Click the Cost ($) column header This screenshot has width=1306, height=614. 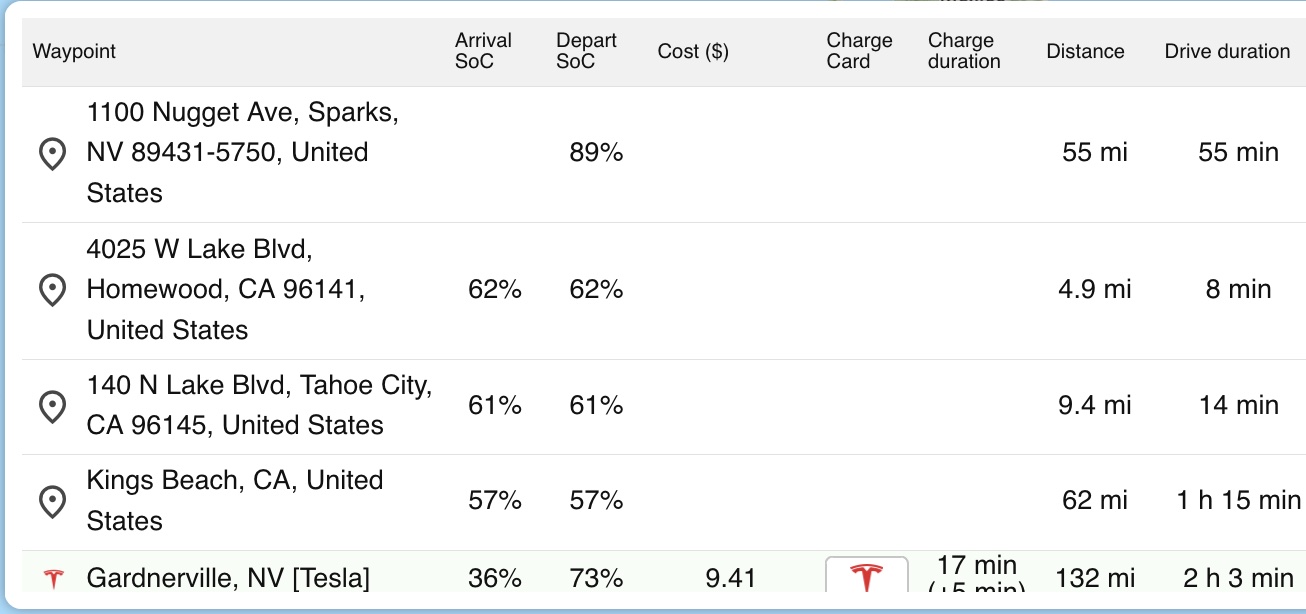pyautogui.click(x=693, y=51)
